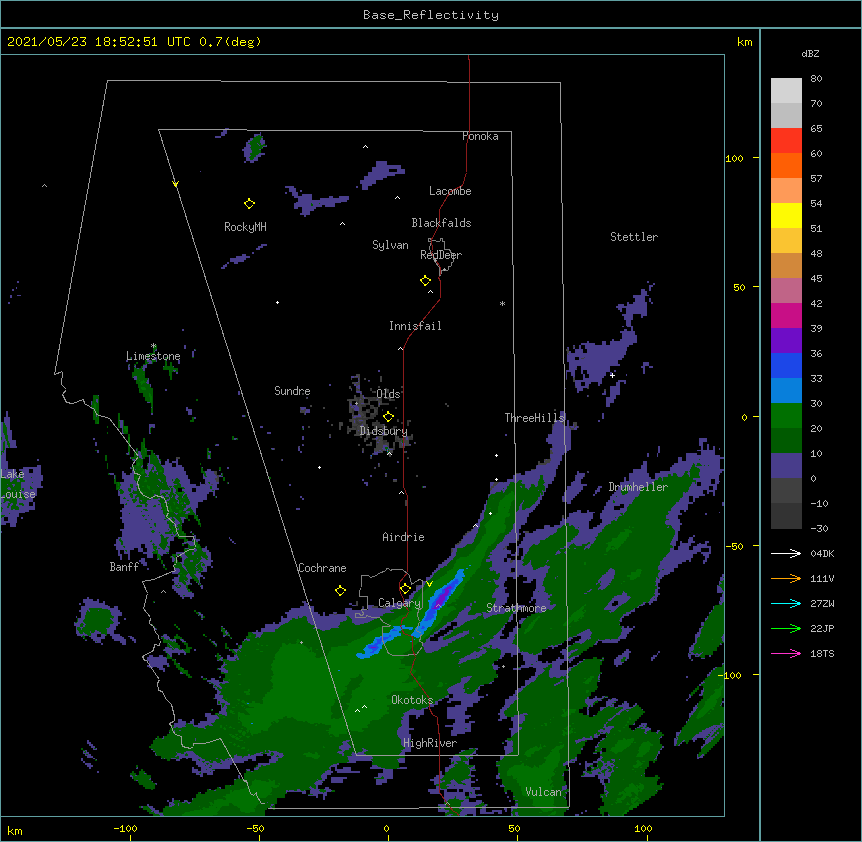Image resolution: width=862 pixels, height=842 pixels.
Task: Click the 0 tick on bottom axis
Action: pos(386,828)
